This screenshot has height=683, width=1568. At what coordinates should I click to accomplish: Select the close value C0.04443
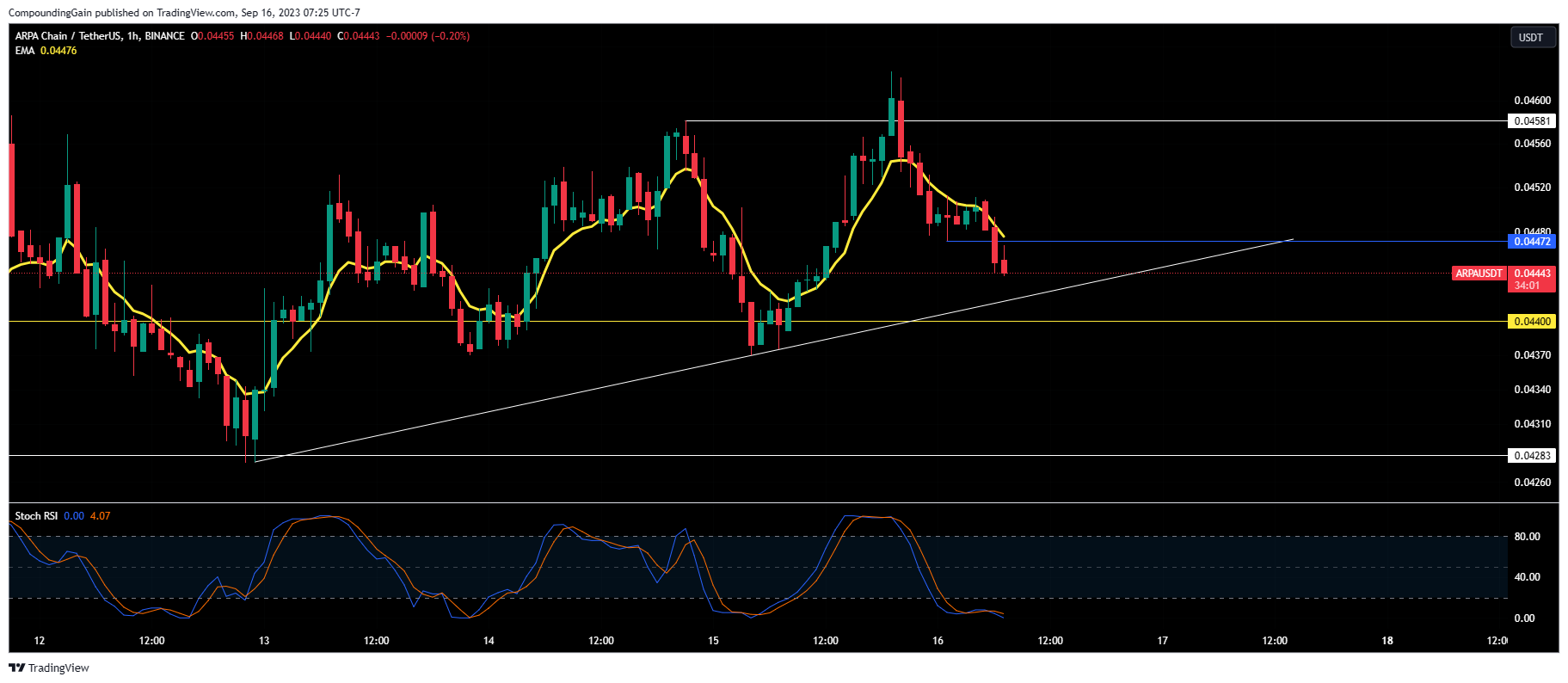pos(359,36)
